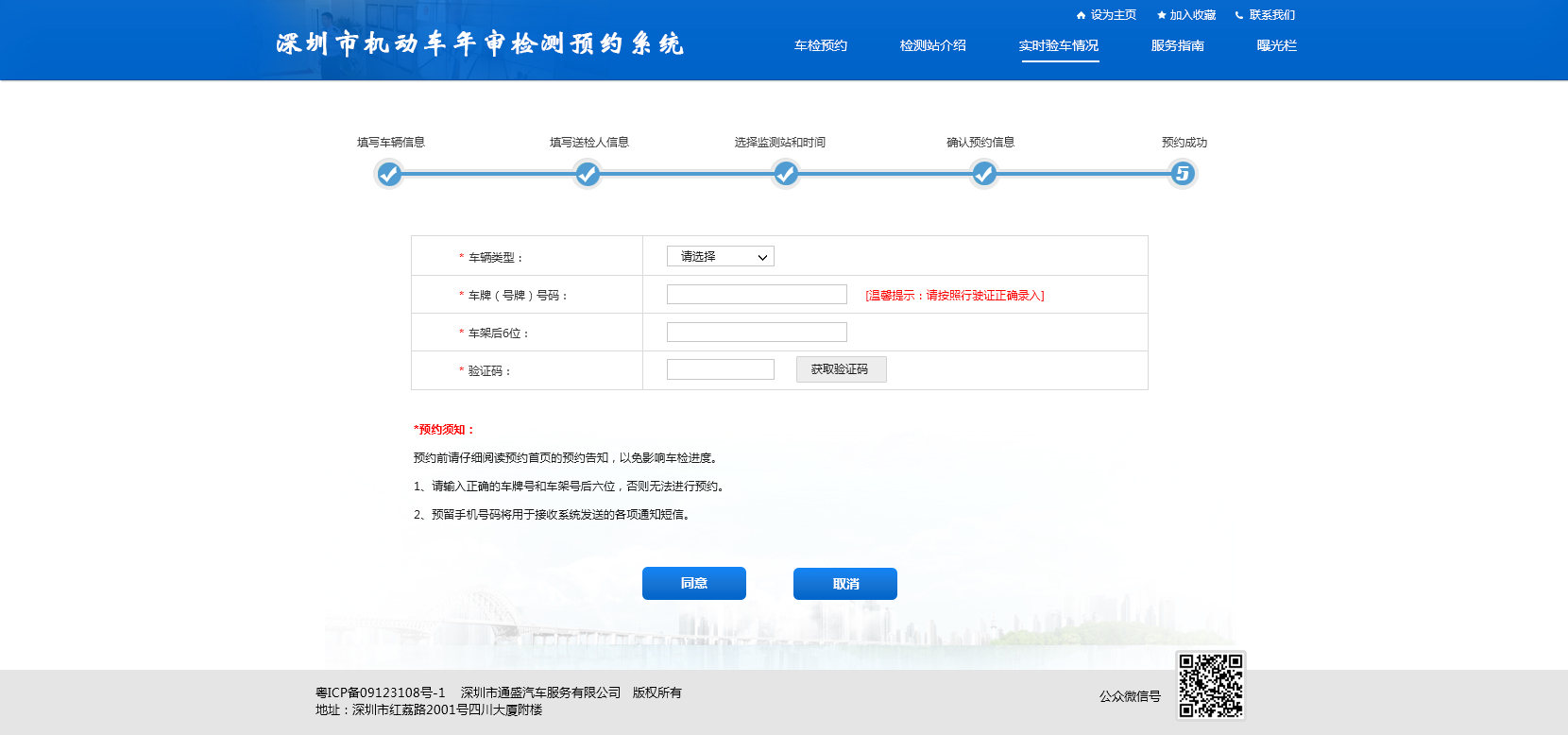The height and width of the screenshot is (735, 1568).
Task: Open the 车检预约 menu item
Action: (x=820, y=45)
